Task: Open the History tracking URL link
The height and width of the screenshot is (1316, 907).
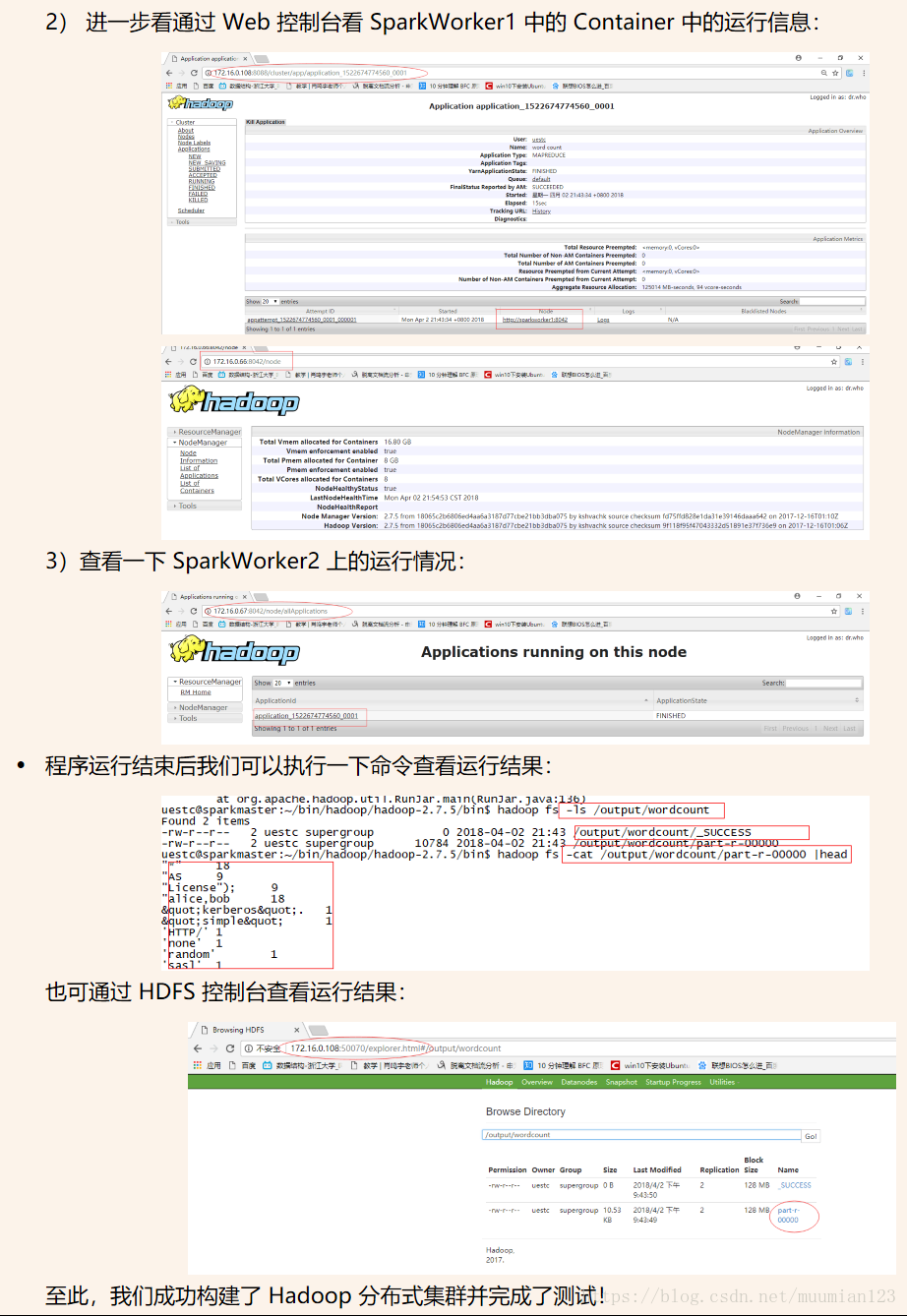Action: click(x=541, y=211)
